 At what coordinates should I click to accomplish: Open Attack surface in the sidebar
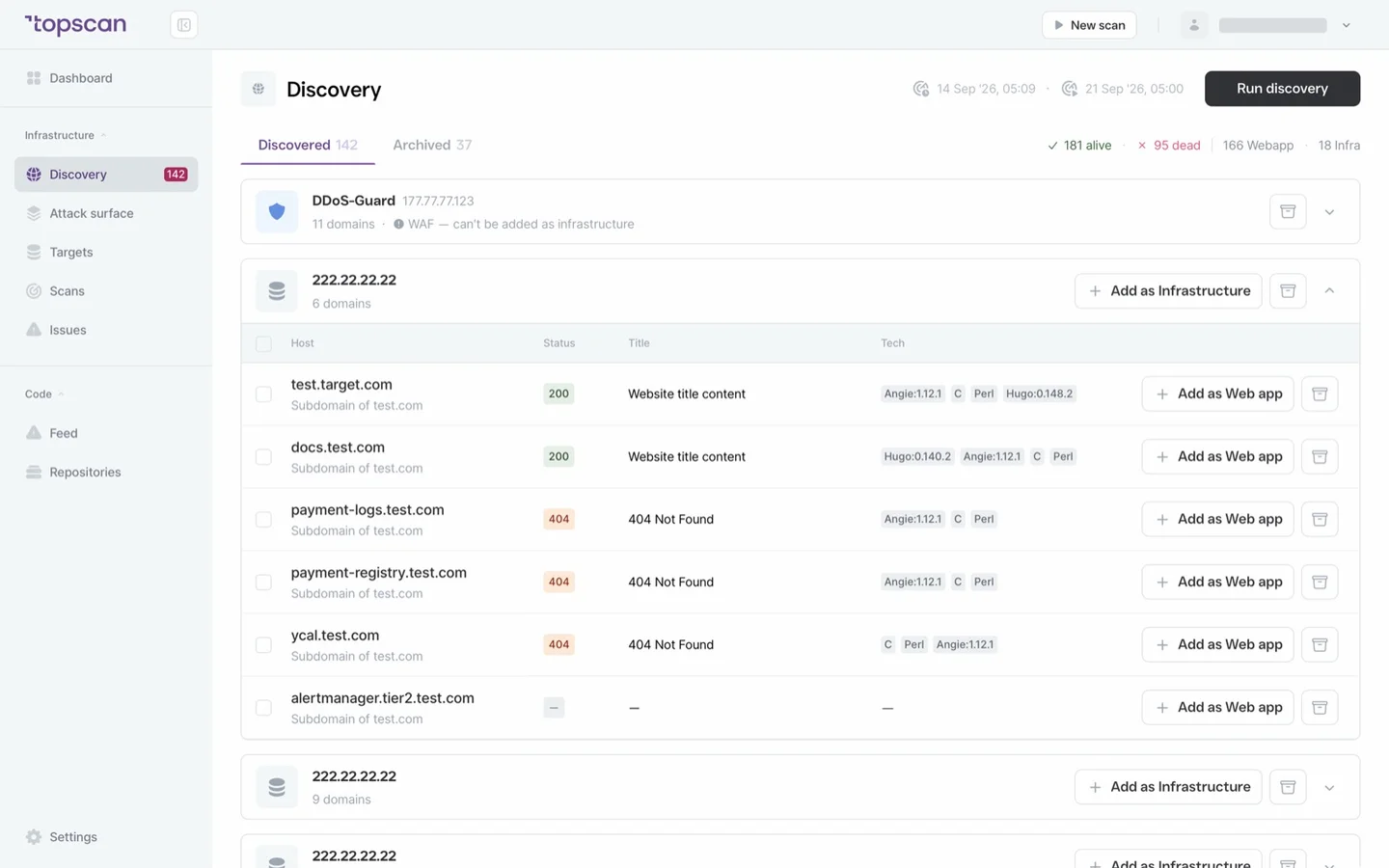106,213
